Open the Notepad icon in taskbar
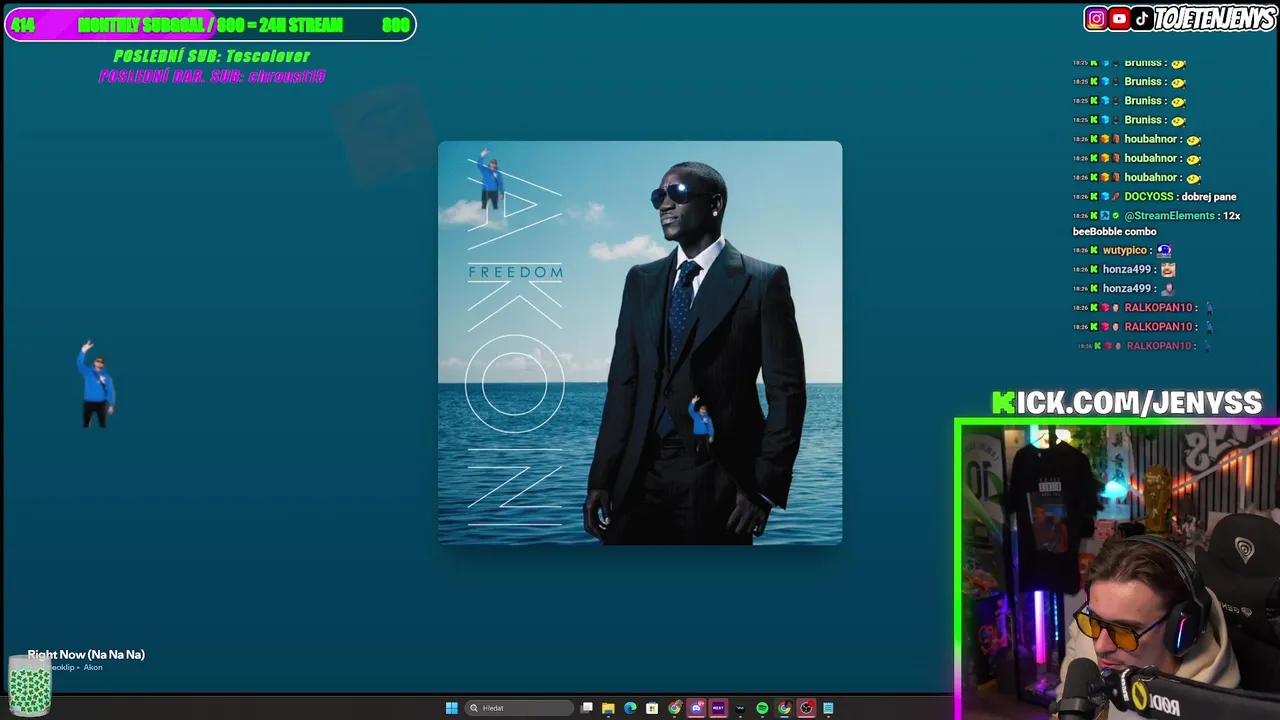The image size is (1280, 720). (x=828, y=708)
